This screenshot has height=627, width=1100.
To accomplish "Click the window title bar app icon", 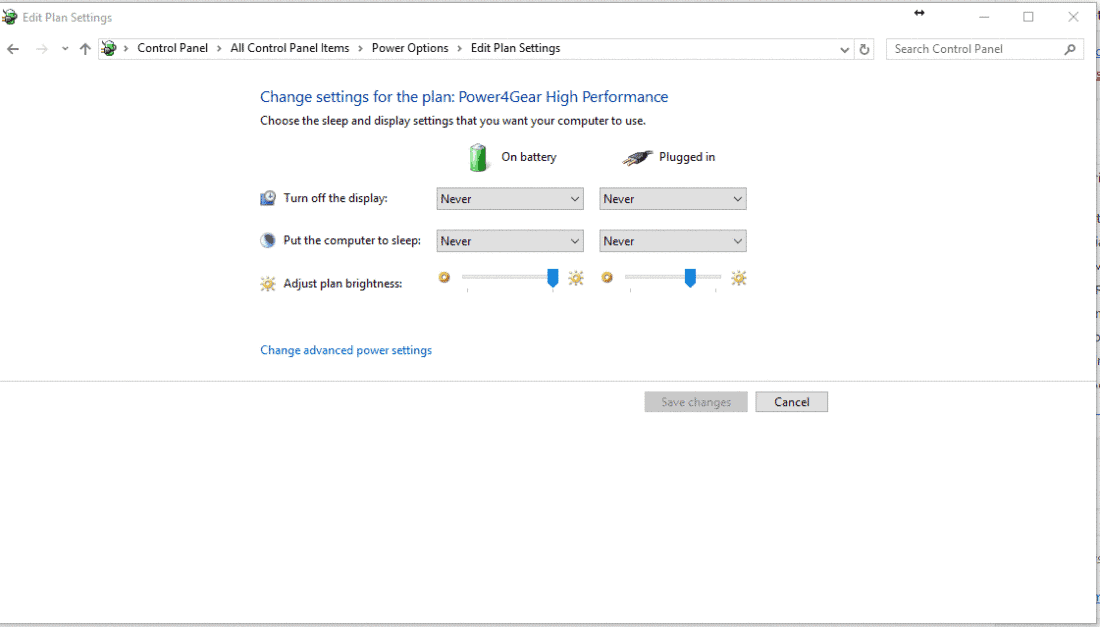I will (9, 17).
